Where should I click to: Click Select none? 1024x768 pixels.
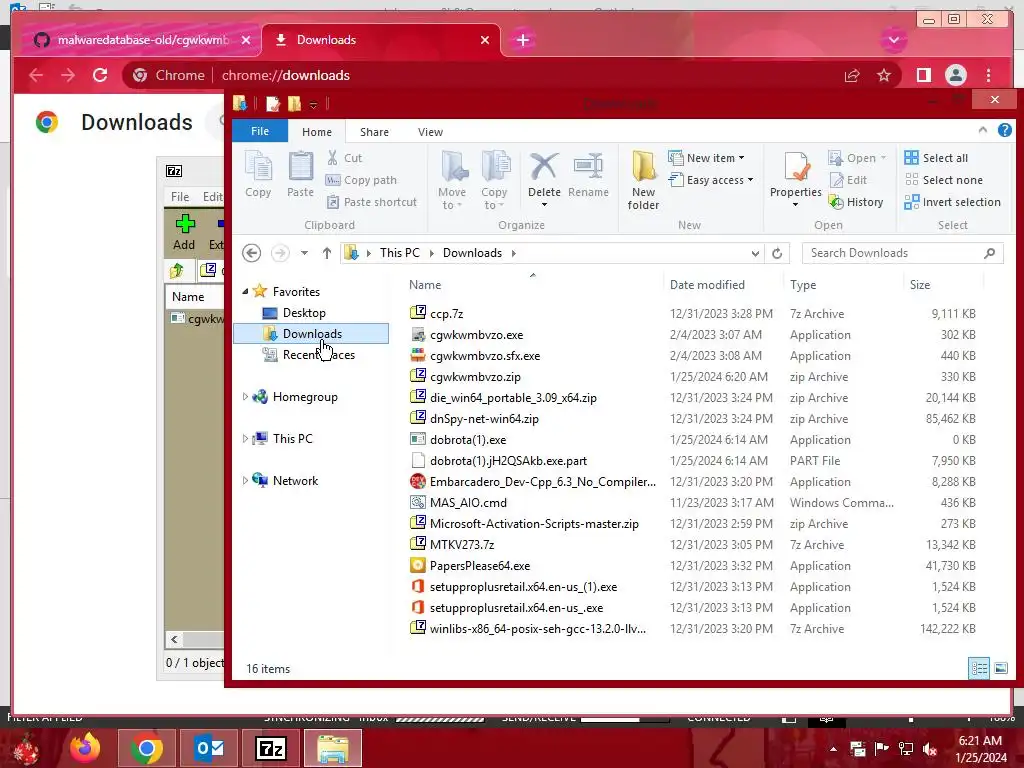tap(944, 180)
